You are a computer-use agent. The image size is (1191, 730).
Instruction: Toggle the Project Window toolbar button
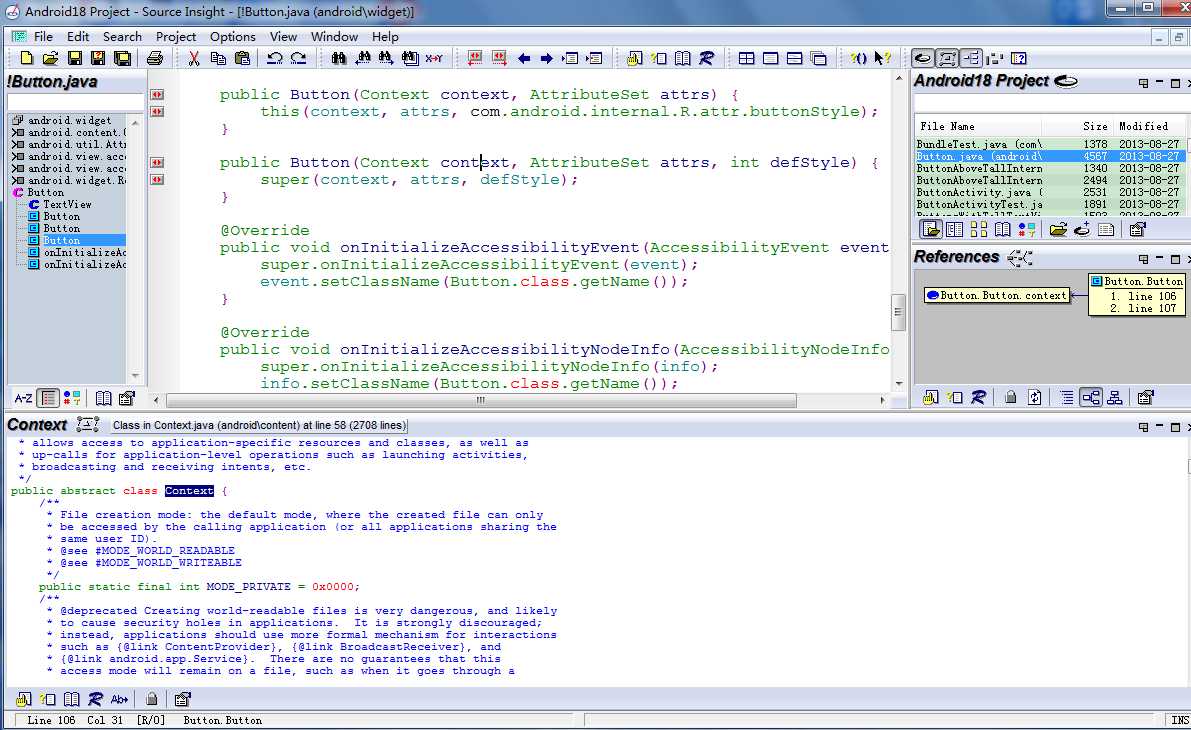[923, 58]
